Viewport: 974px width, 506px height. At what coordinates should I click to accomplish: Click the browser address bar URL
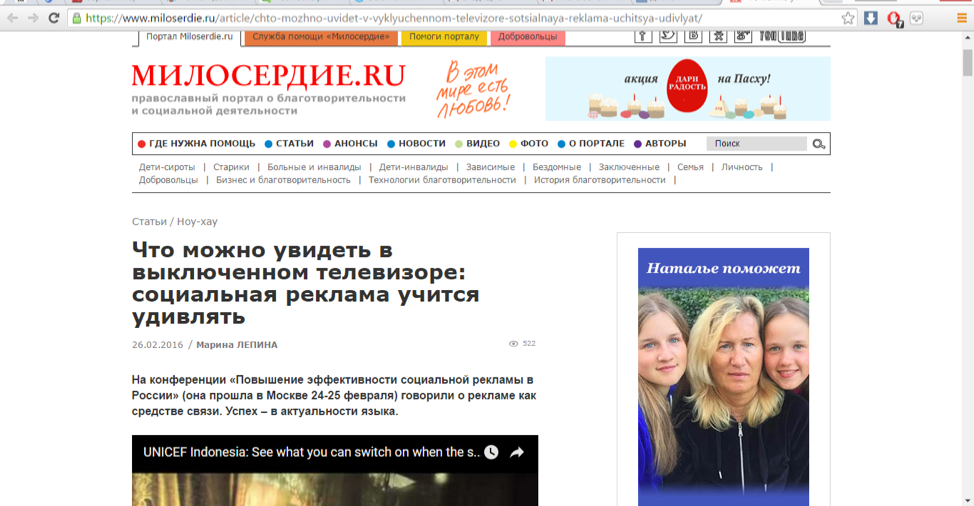394,18
